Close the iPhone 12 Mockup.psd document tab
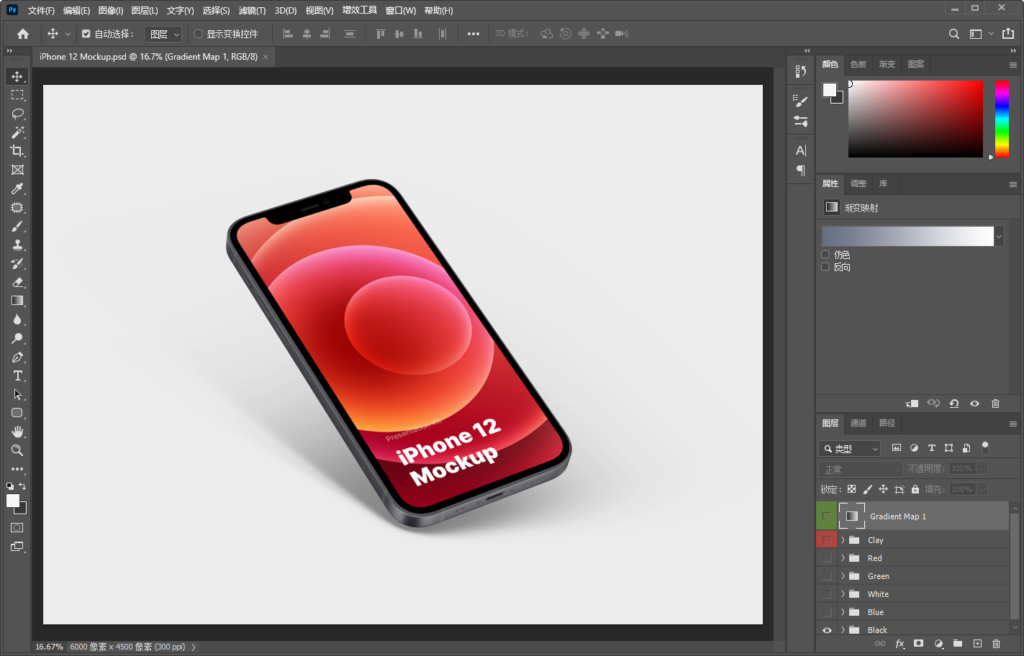 click(266, 57)
